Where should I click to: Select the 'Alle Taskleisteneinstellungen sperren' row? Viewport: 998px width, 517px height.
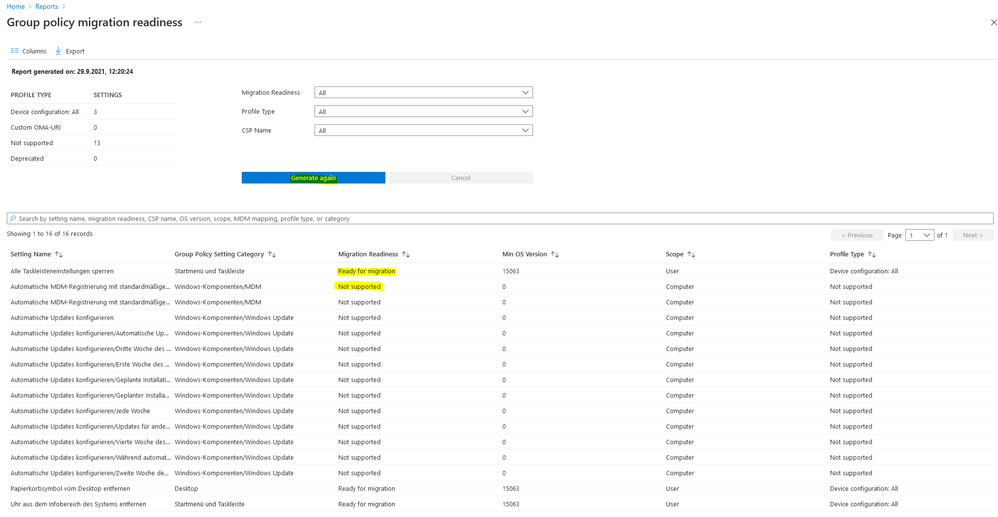pos(499,271)
